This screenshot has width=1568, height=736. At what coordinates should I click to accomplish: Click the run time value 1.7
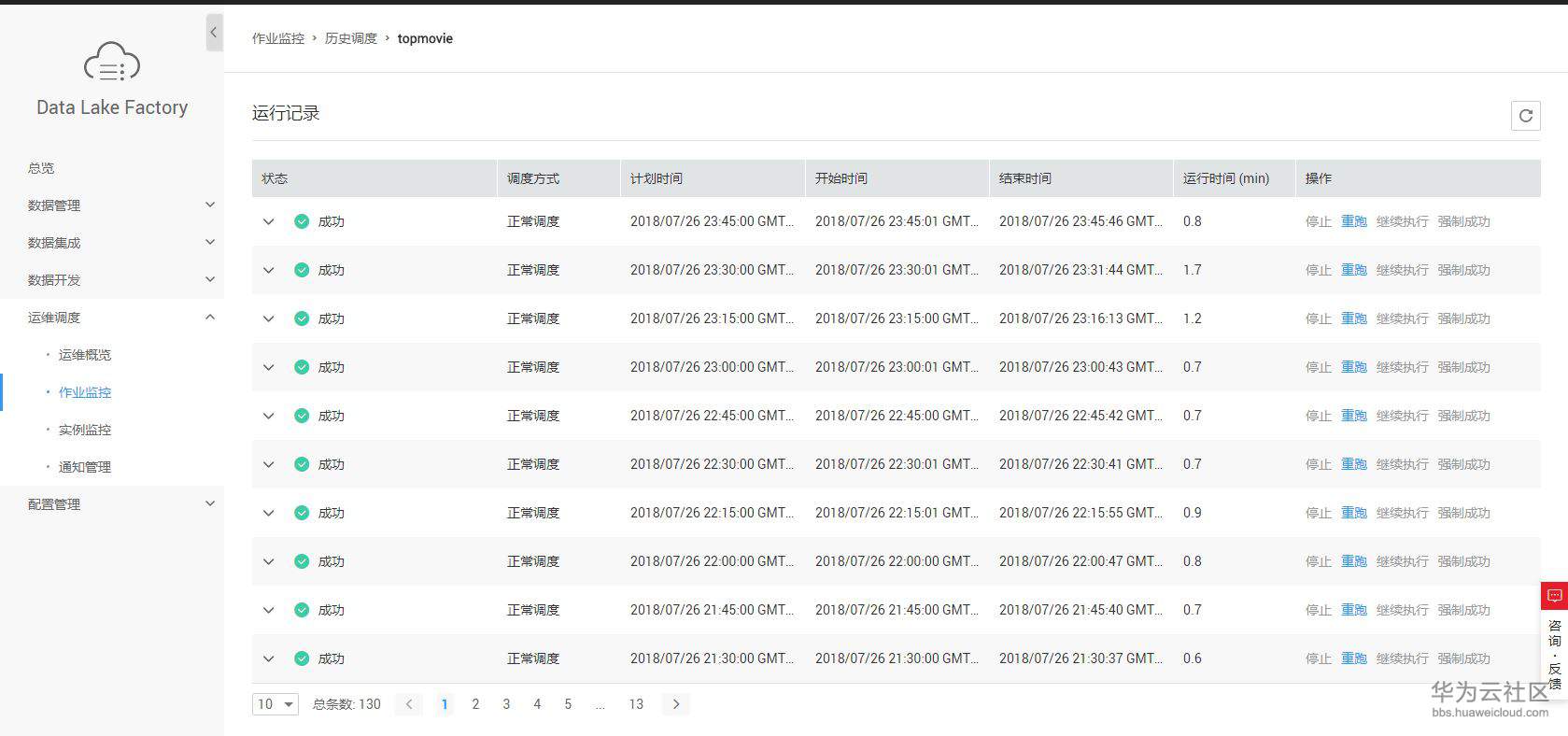point(1193,270)
